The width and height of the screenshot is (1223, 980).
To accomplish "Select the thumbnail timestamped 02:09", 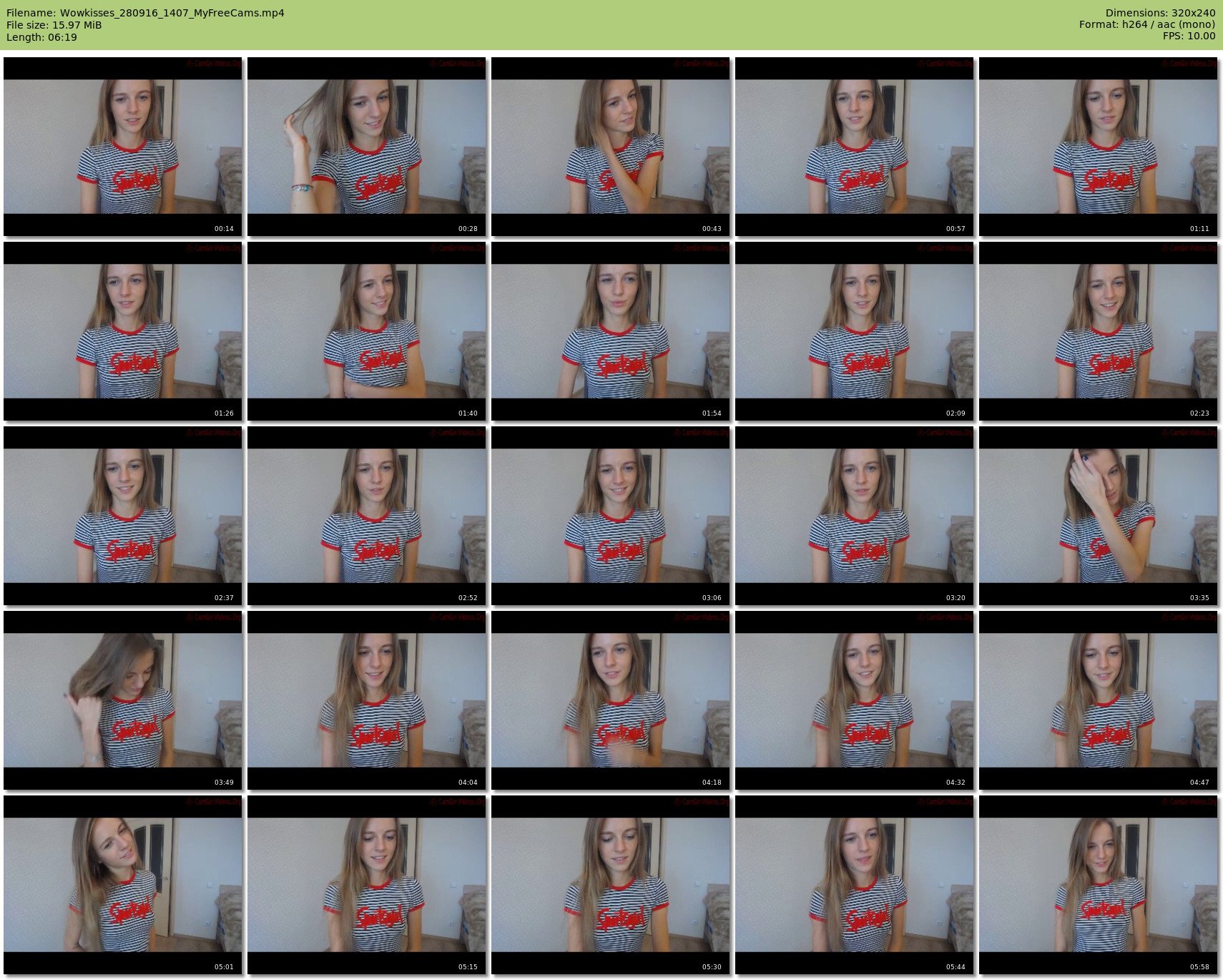I will [855, 331].
